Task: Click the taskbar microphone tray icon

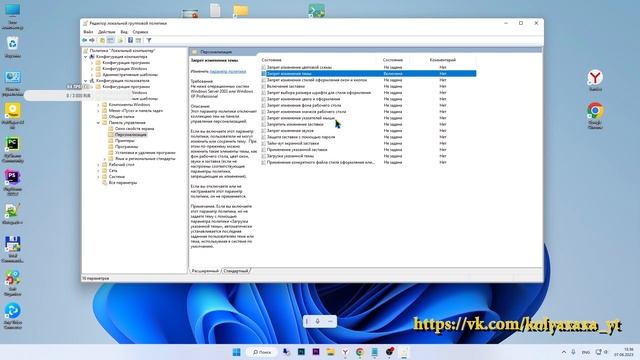Action: click(x=573, y=352)
